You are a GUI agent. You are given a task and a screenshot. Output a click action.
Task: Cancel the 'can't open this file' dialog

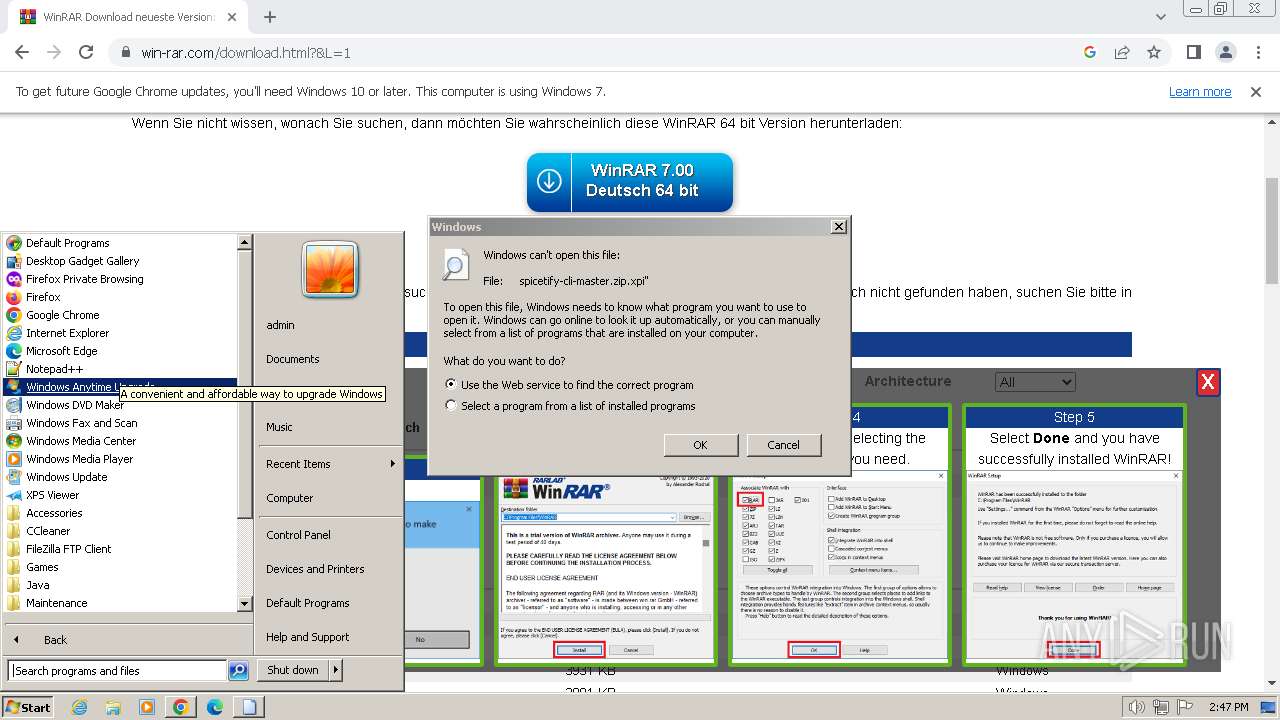click(783, 445)
